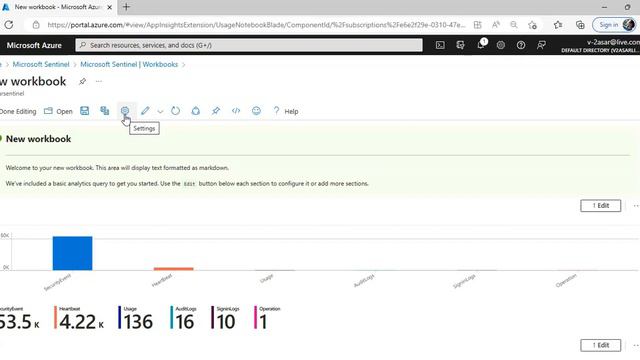Pin the workbook title to dashboard
The image size is (640, 360).
click(x=82, y=81)
